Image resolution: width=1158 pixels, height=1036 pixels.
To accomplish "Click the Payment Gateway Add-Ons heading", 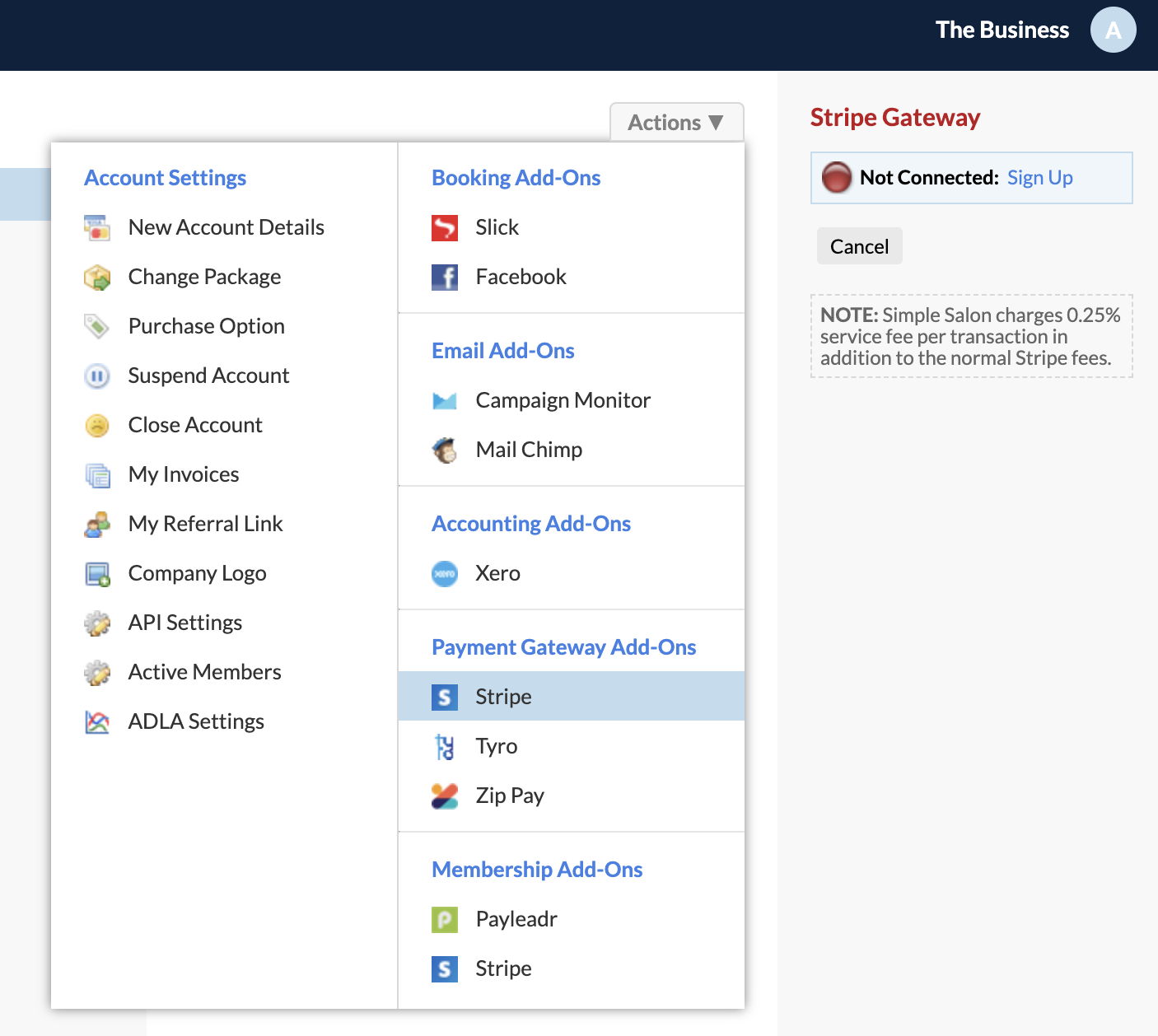I will pyautogui.click(x=564, y=647).
